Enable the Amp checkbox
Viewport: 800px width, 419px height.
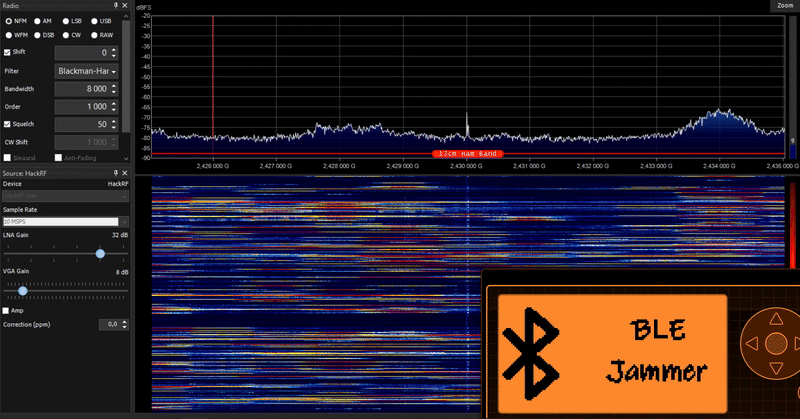[6, 310]
